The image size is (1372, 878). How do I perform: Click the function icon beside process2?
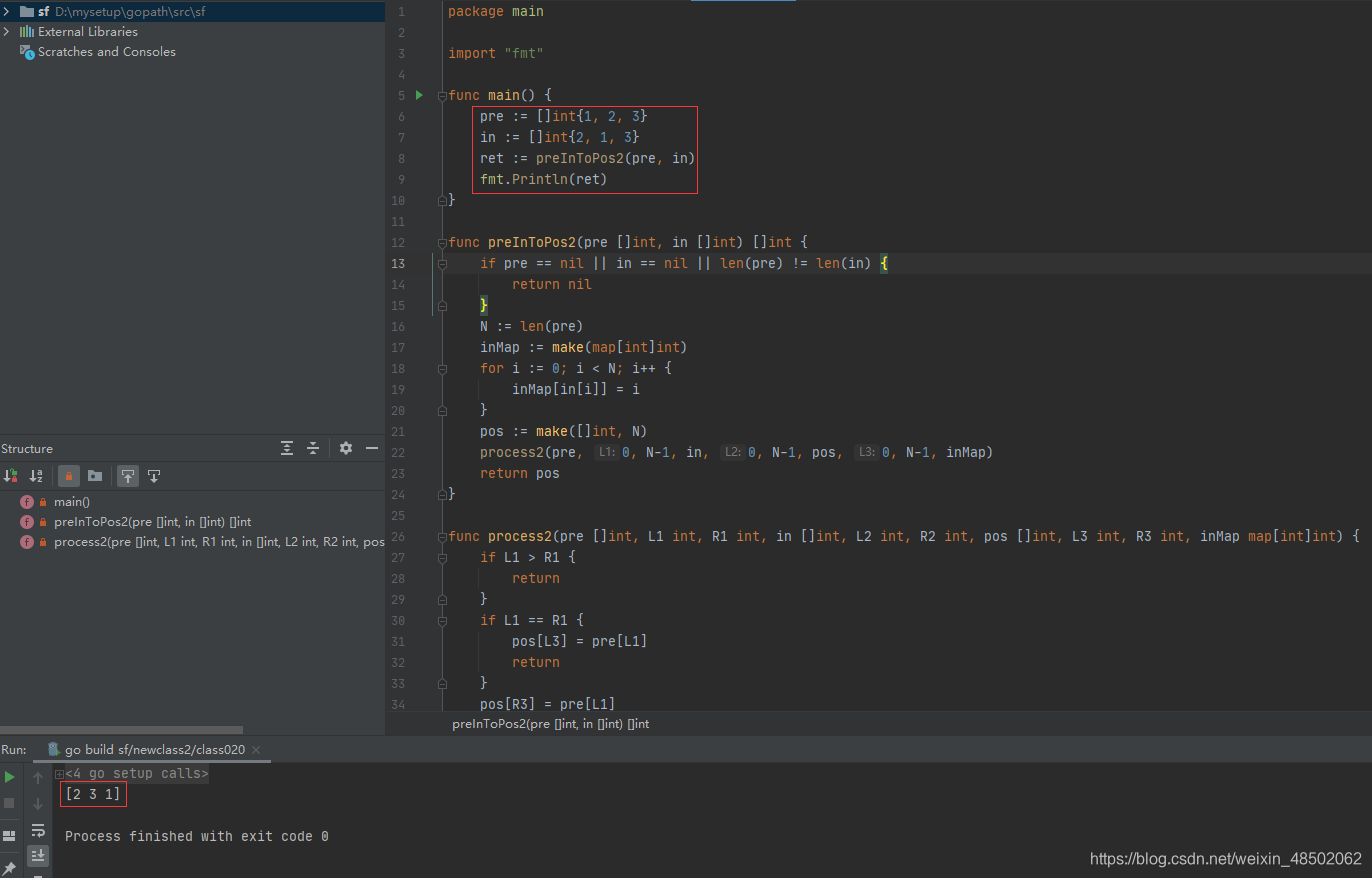pyautogui.click(x=27, y=542)
